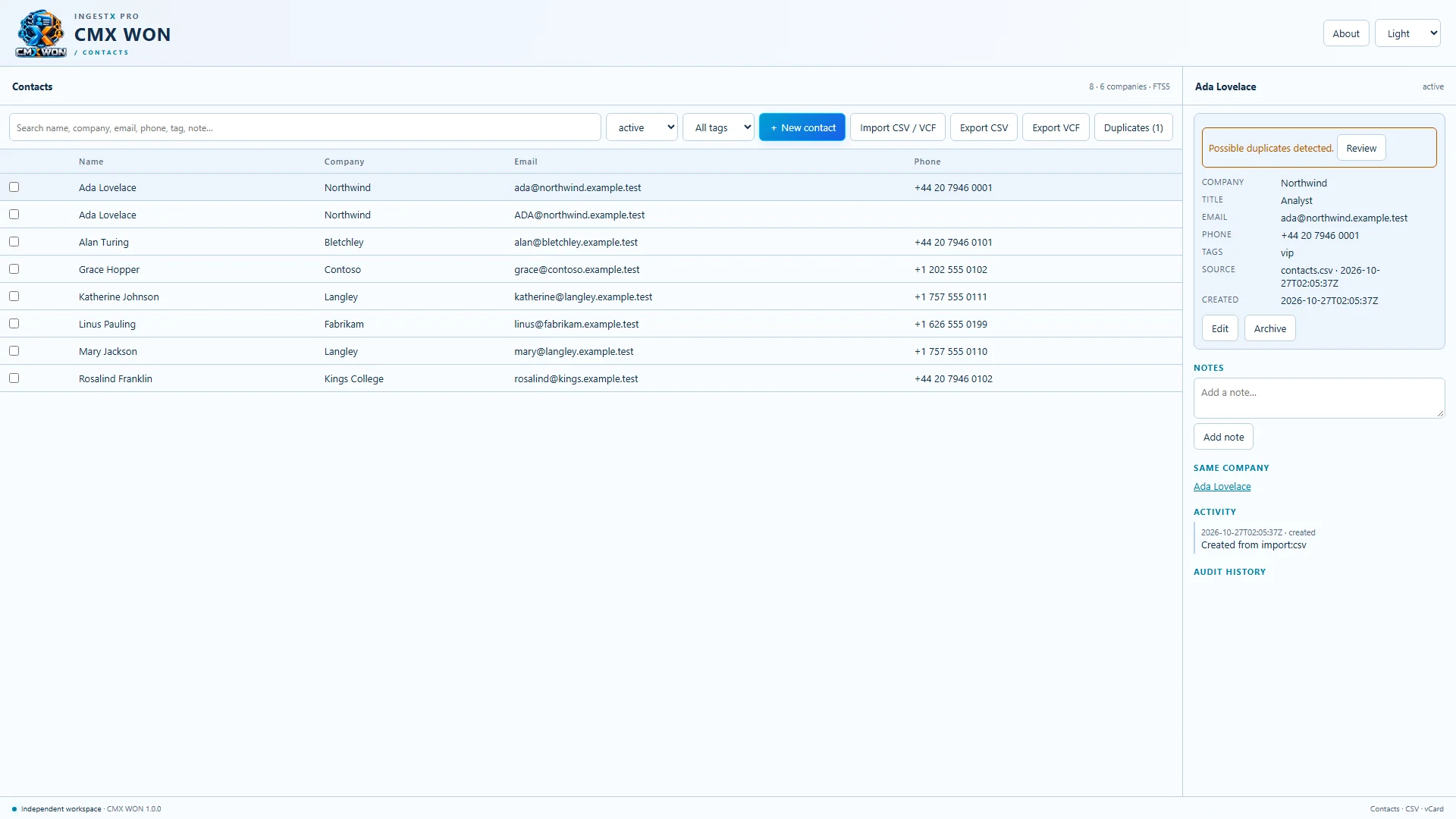1456x819 pixels.
Task: Click the Audit History heading
Action: (1229, 572)
